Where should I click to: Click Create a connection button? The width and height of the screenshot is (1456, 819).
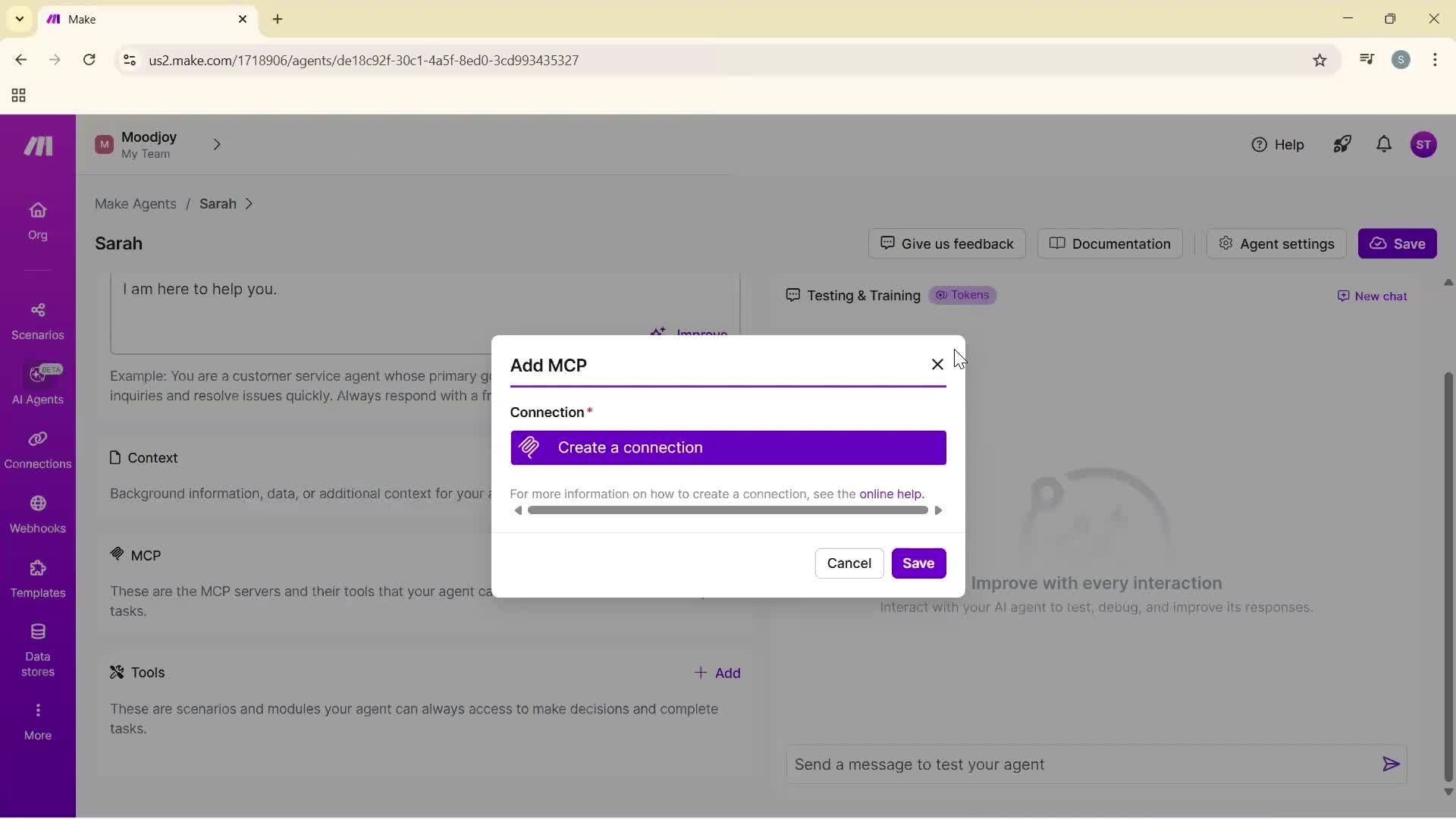tap(728, 448)
